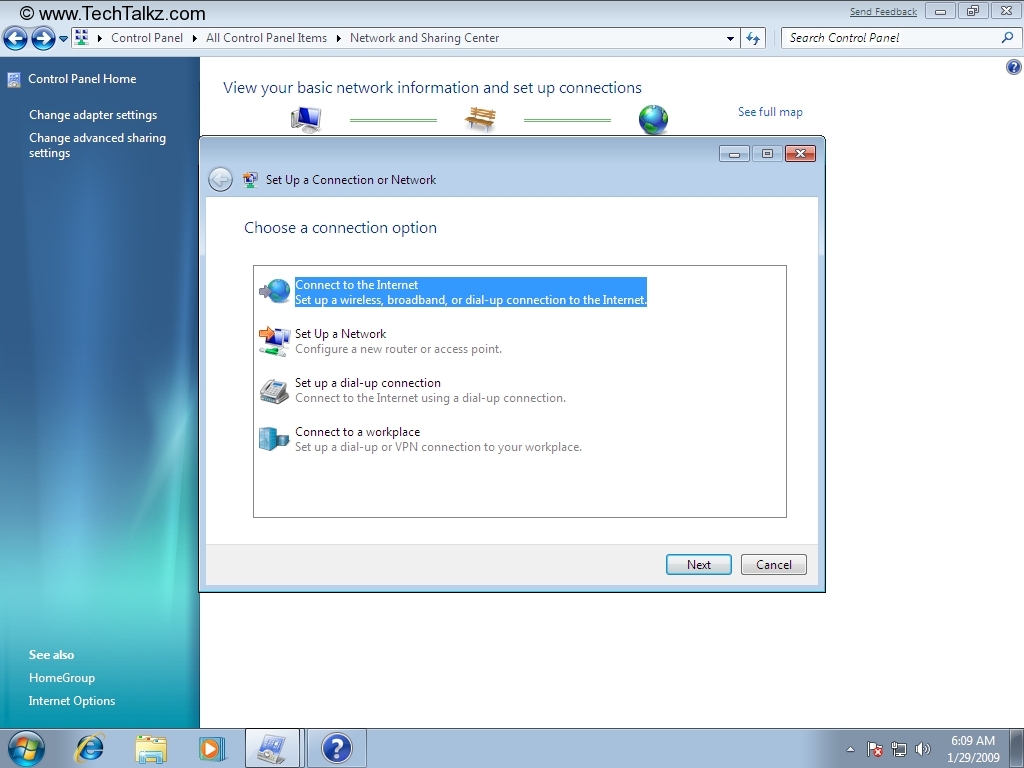This screenshot has width=1024, height=768.
Task: Click the Set Up a Network icon
Action: [274, 341]
